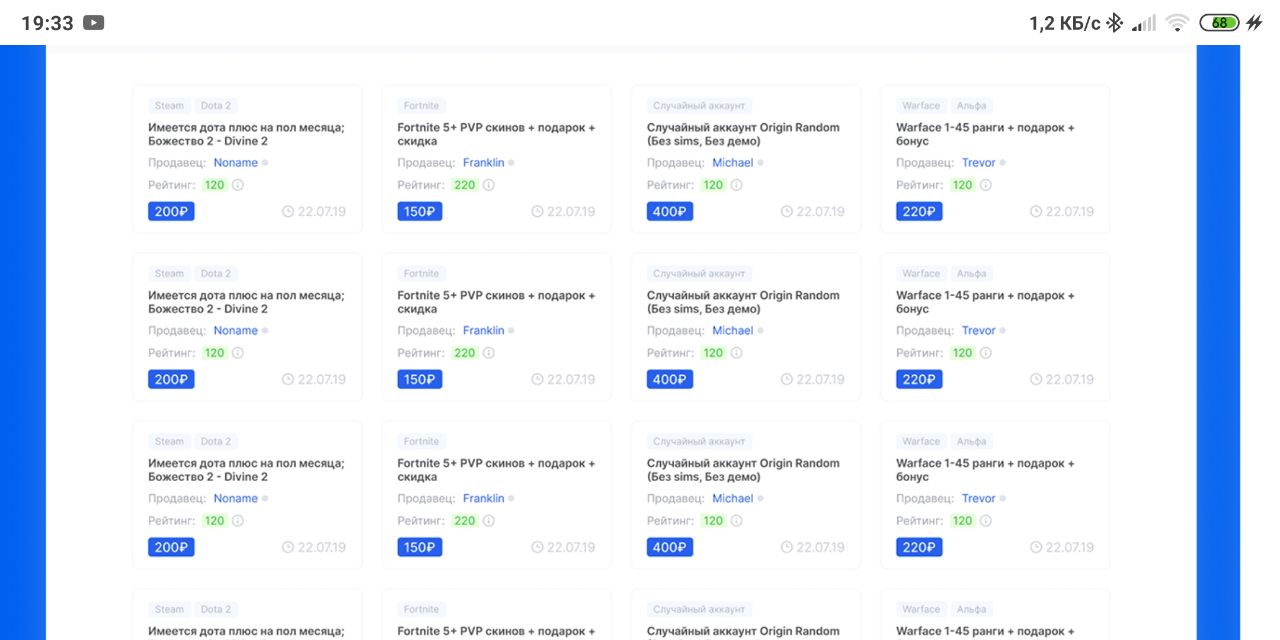
Task: Click rating info icon on second-row Fortnite card
Action: pyautogui.click(x=488, y=353)
